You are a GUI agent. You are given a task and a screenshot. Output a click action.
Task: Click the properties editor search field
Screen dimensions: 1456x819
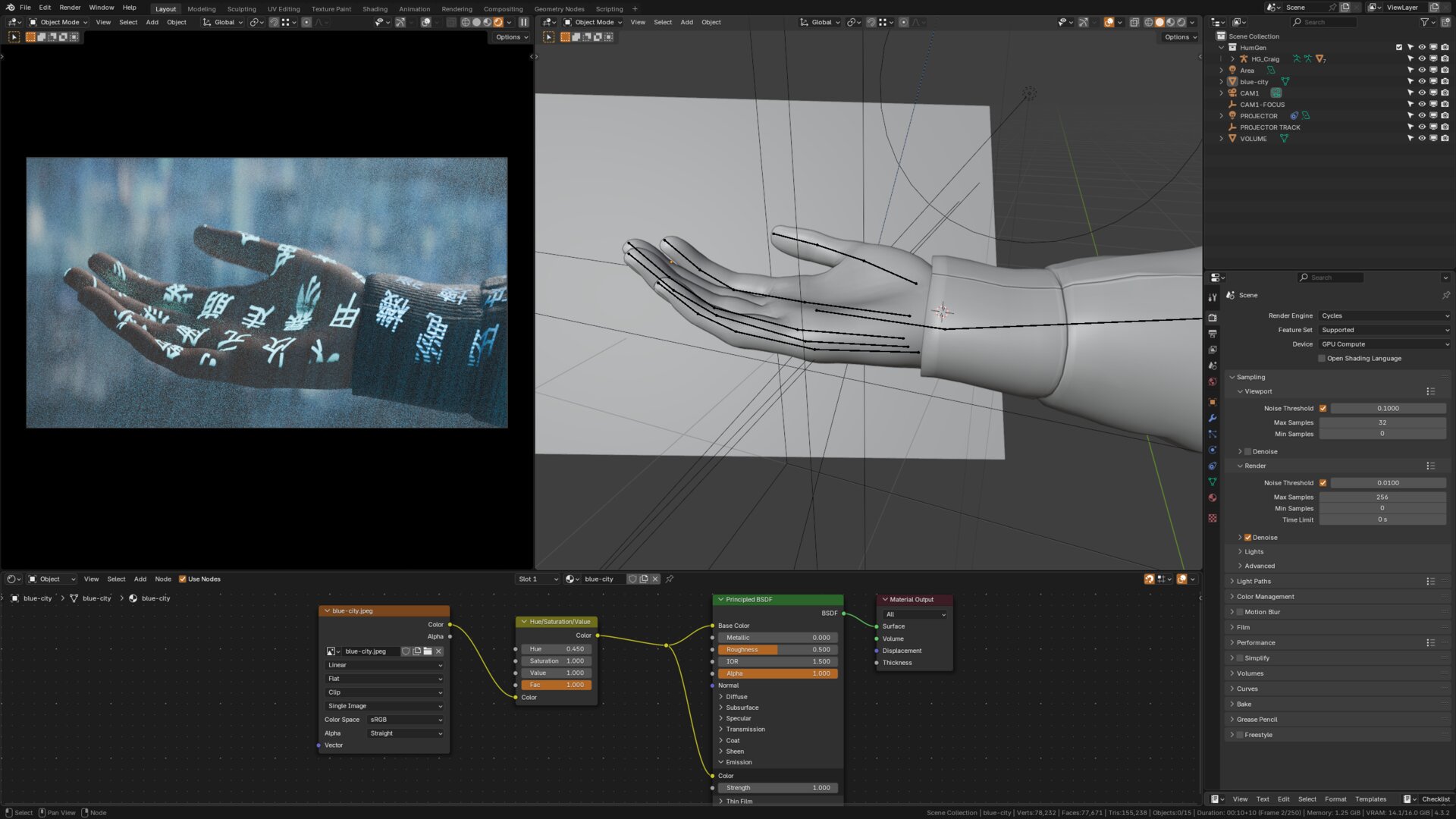(x=1330, y=278)
